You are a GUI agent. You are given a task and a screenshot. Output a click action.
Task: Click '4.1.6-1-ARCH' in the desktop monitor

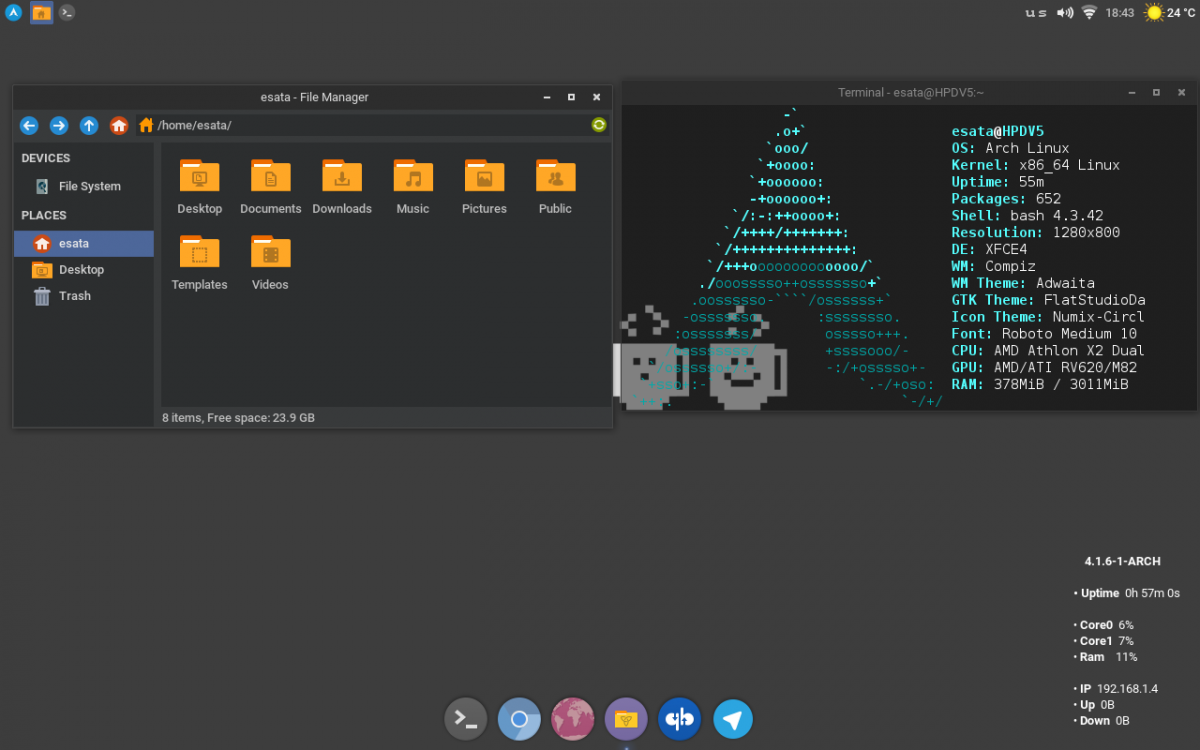[1122, 562]
